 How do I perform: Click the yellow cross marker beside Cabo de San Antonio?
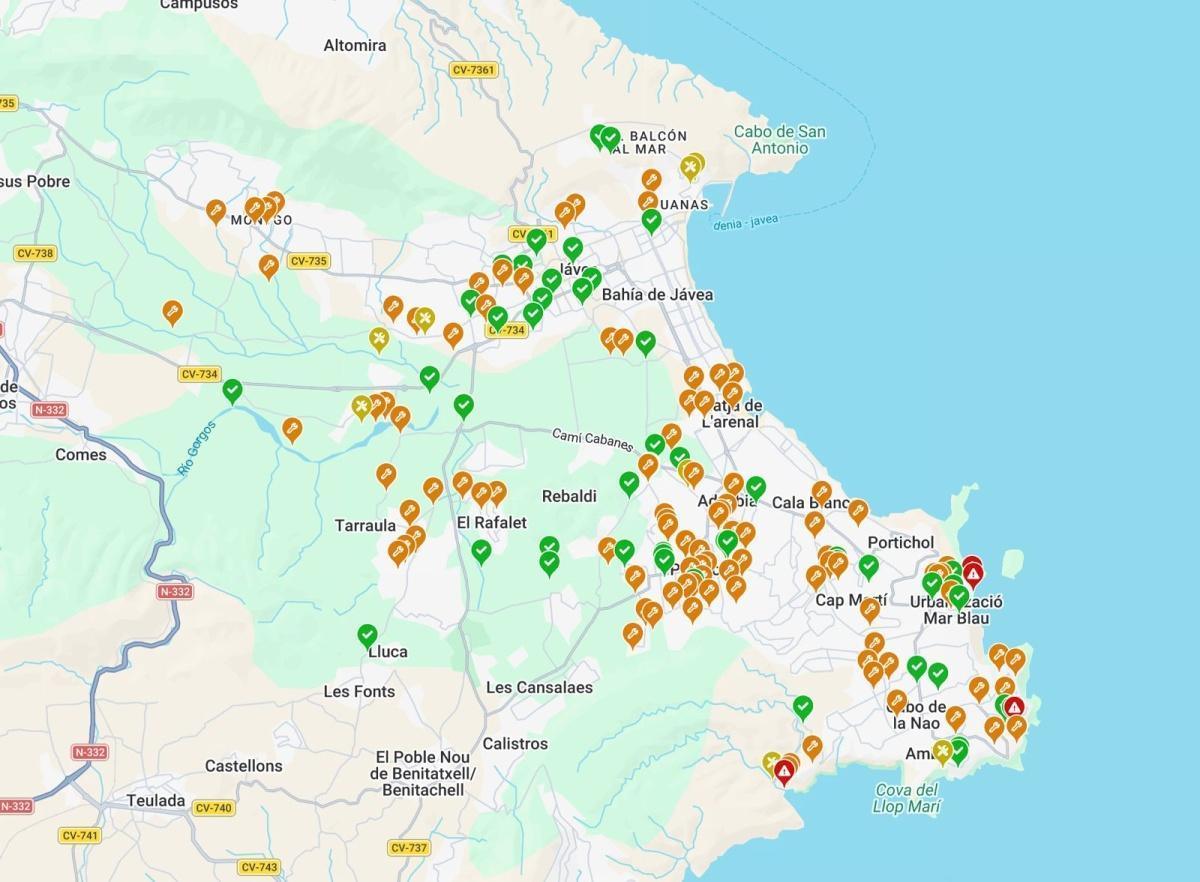tap(690, 167)
